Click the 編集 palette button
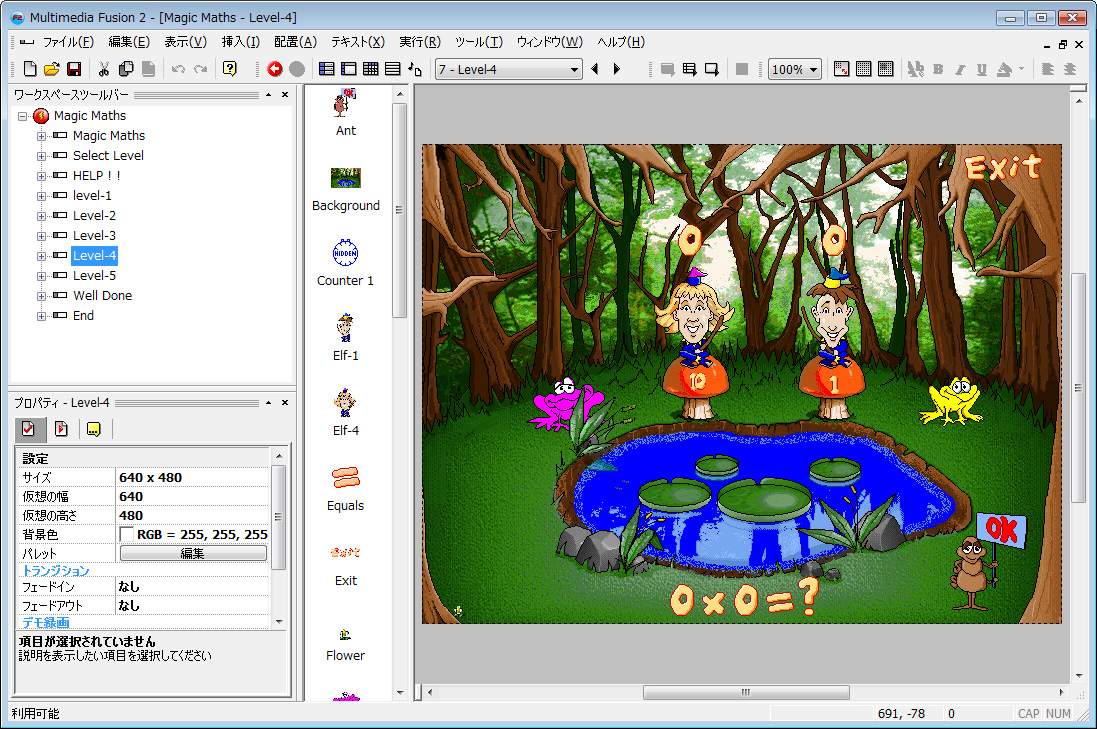The image size is (1097, 729). click(193, 554)
